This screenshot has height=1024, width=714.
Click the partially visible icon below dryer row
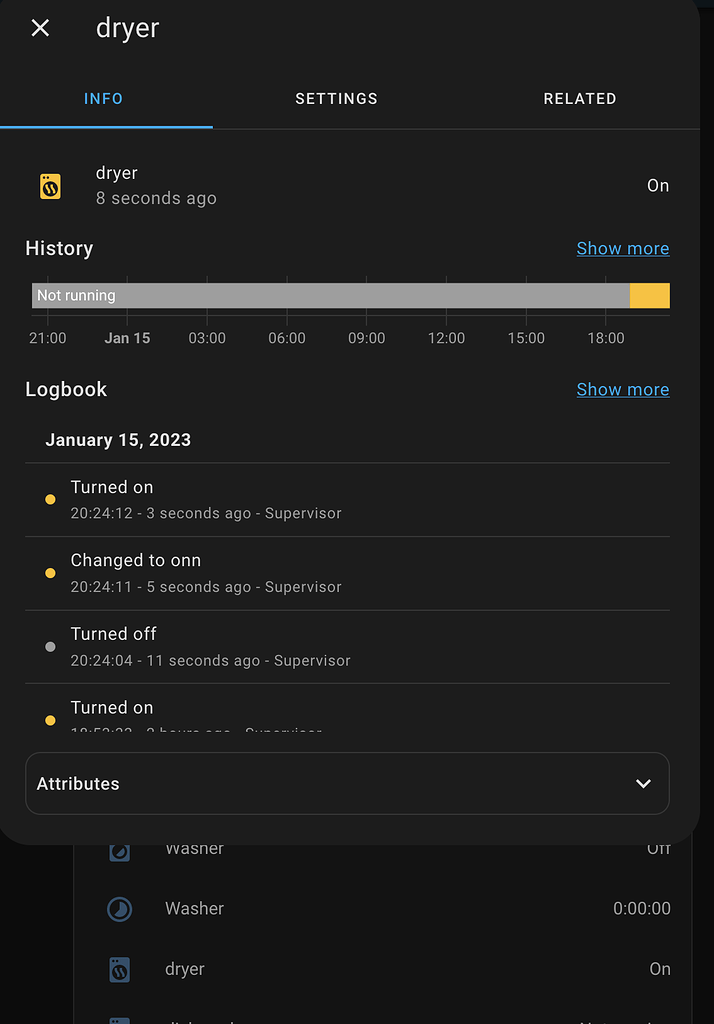(x=119, y=1018)
